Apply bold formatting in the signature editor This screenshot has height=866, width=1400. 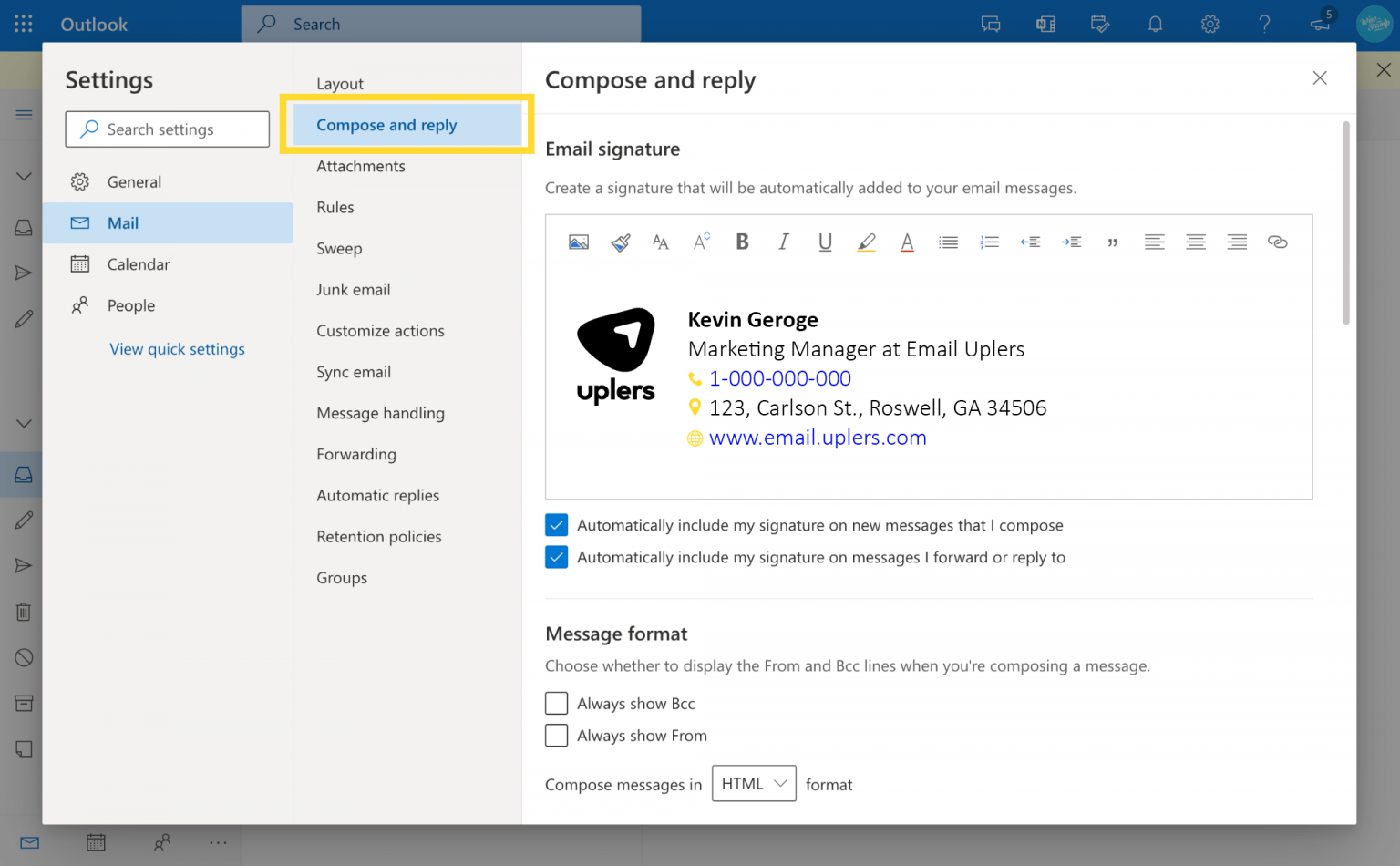click(x=742, y=242)
